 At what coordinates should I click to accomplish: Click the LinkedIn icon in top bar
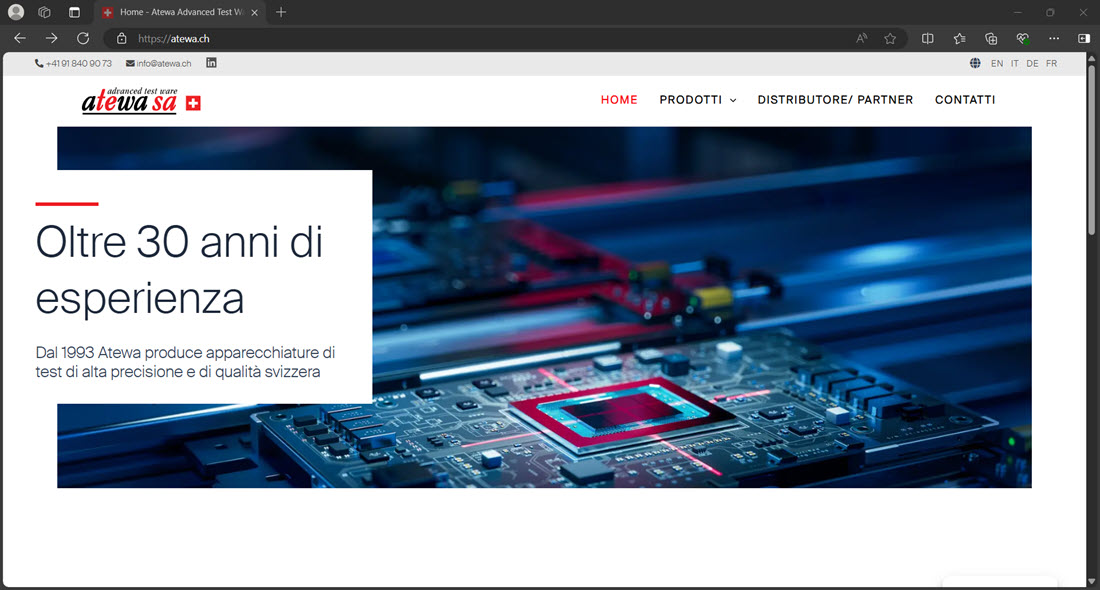click(x=211, y=63)
